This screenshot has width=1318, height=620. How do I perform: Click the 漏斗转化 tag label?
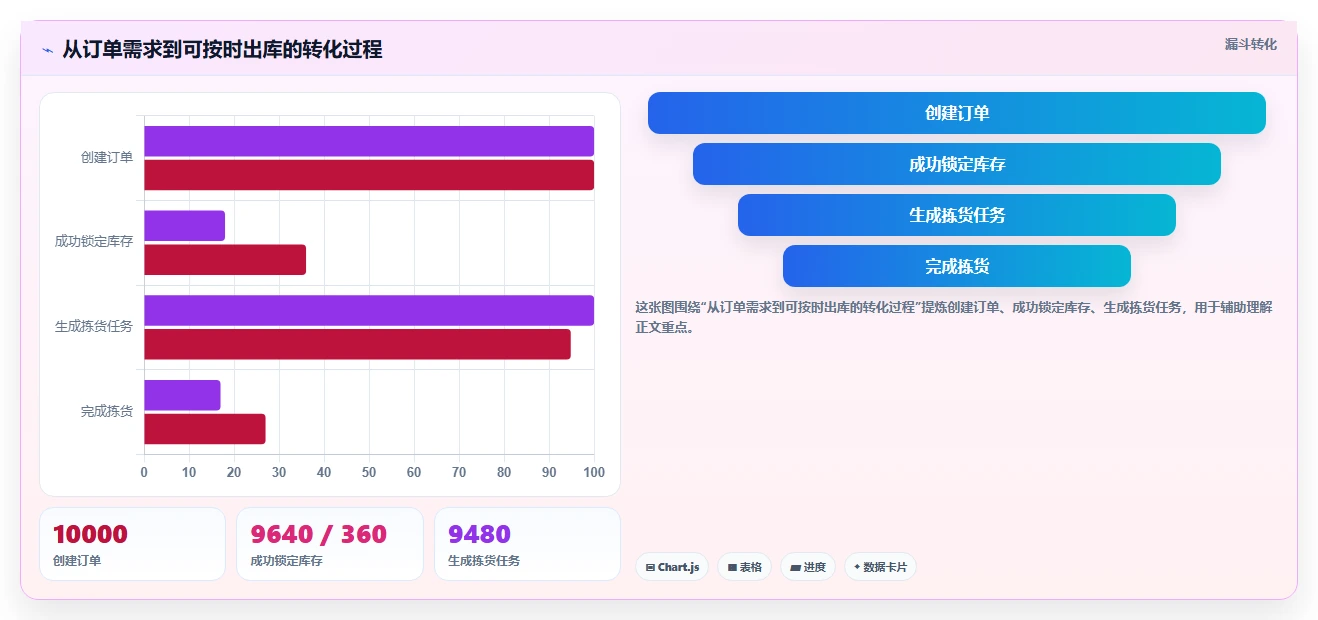(1250, 44)
